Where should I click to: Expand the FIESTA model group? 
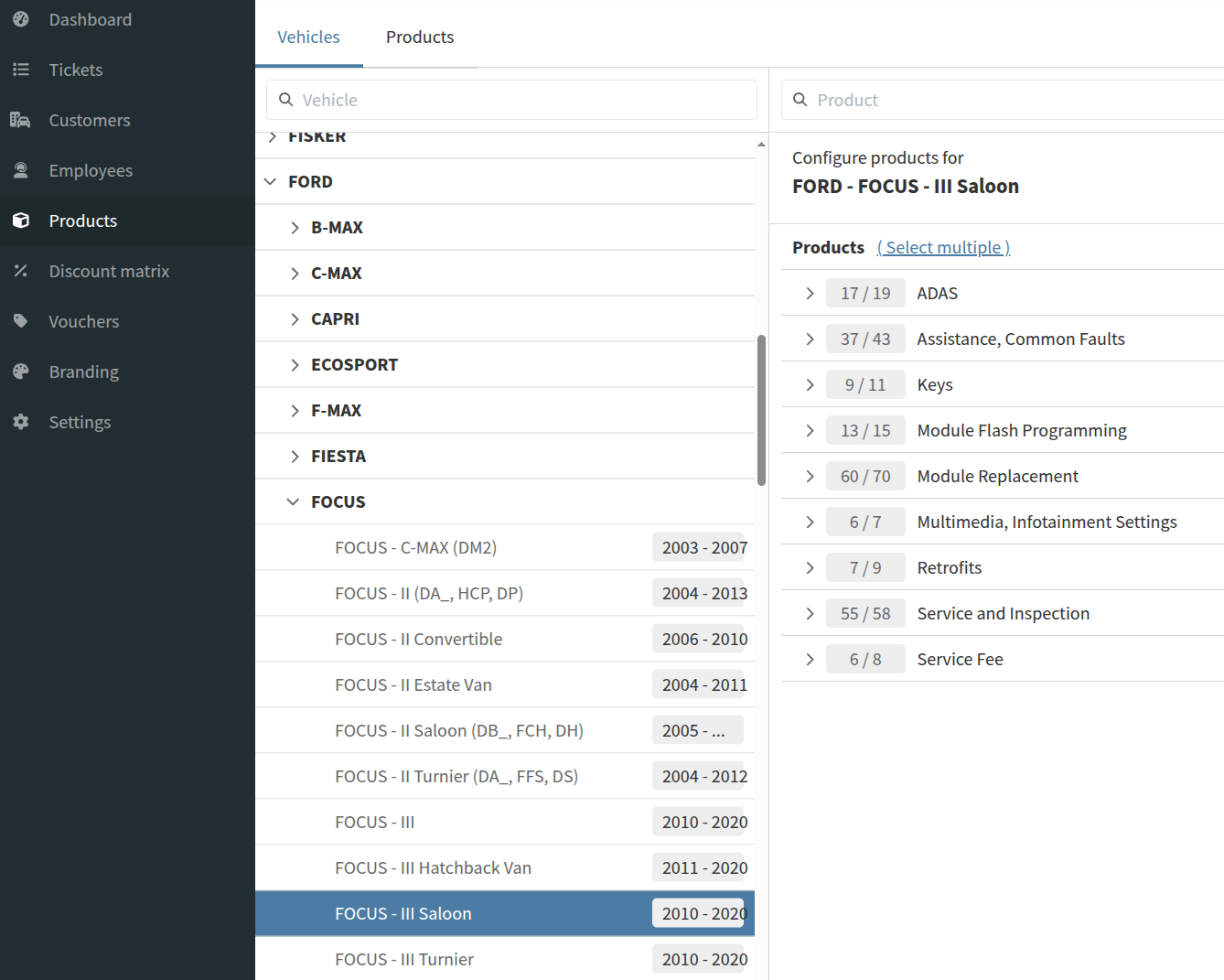[294, 456]
